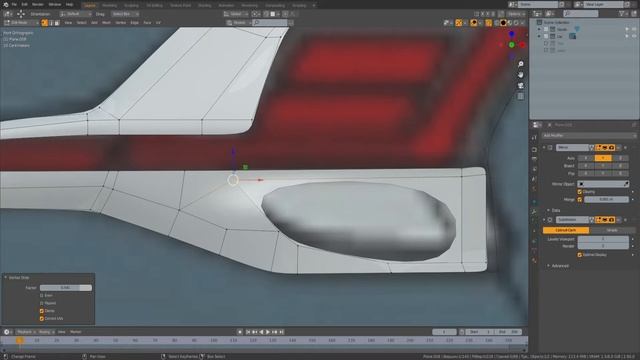
Task: Click the outliner filter funnel icon
Action: coord(622,13)
